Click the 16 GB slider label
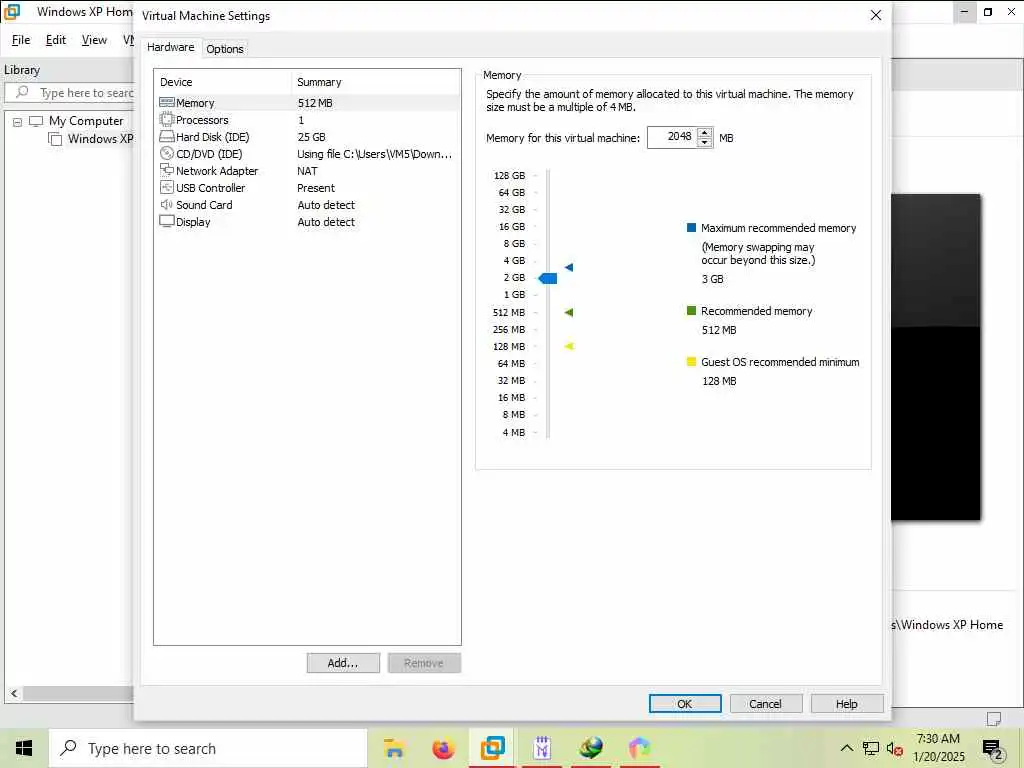 (511, 227)
